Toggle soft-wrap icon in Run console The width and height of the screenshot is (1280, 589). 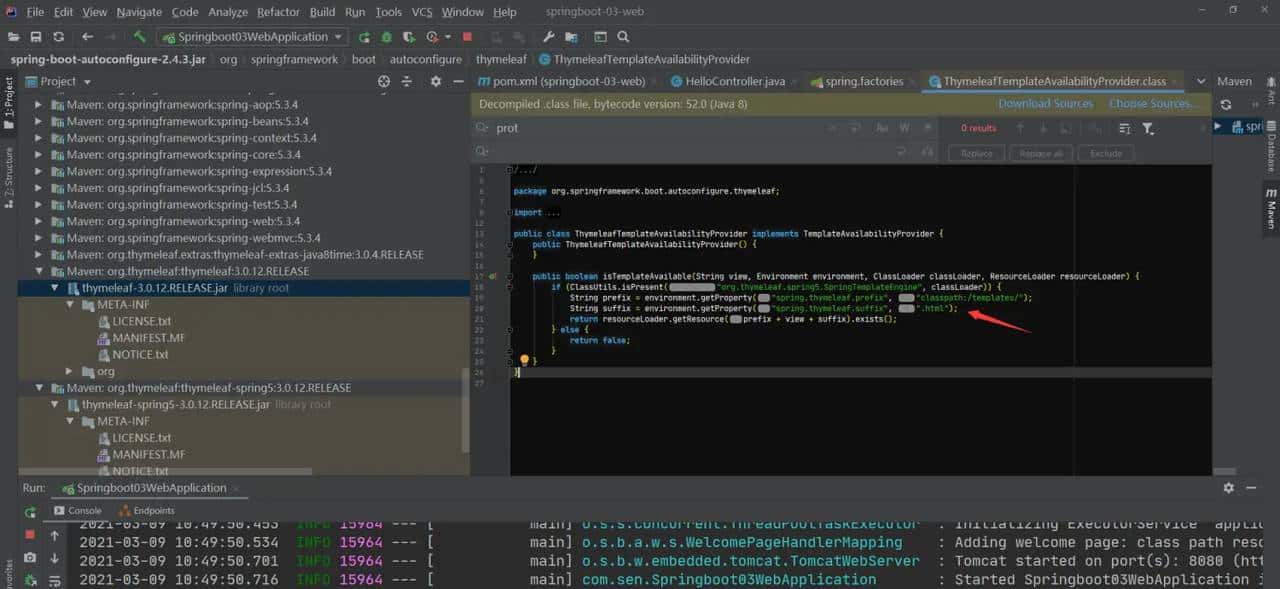(54, 579)
